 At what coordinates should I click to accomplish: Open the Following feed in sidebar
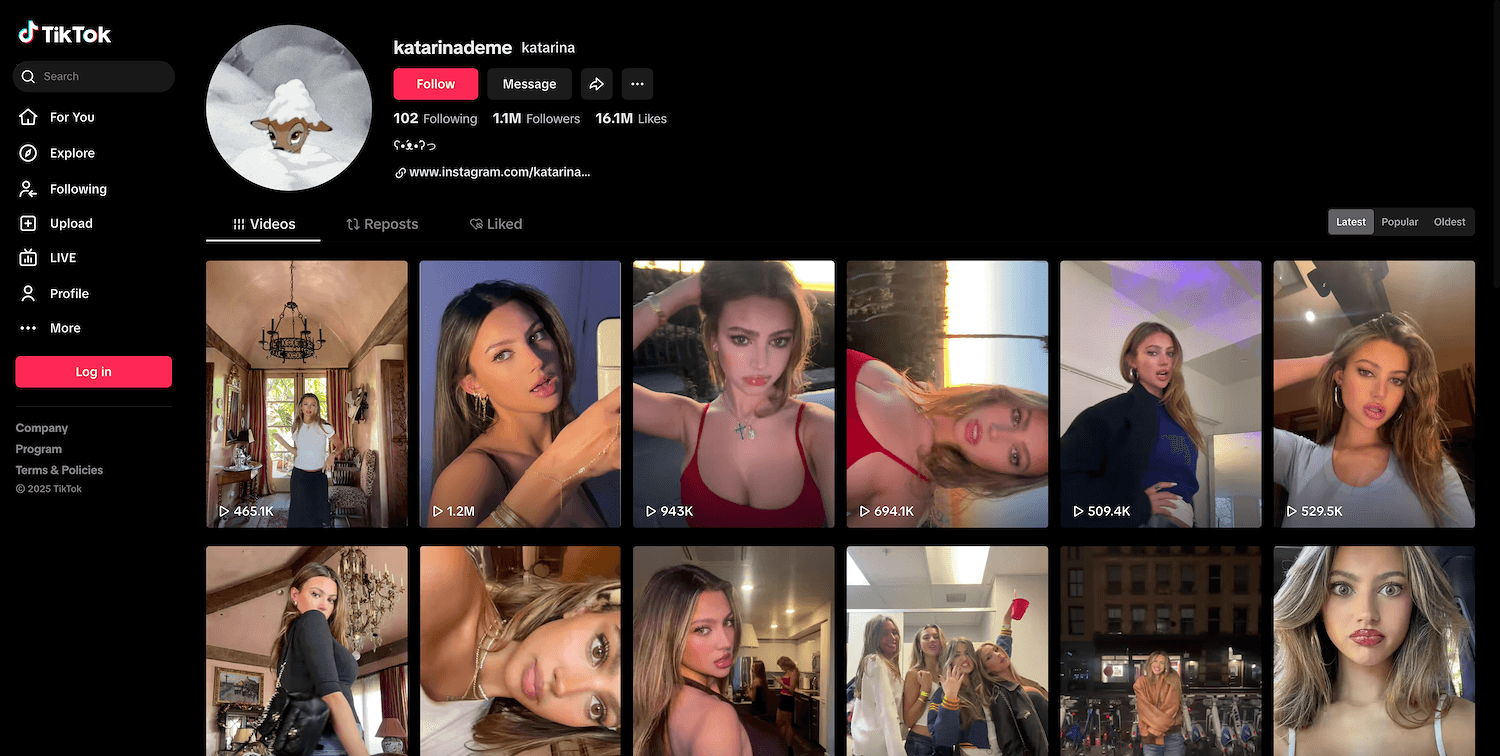[77, 189]
